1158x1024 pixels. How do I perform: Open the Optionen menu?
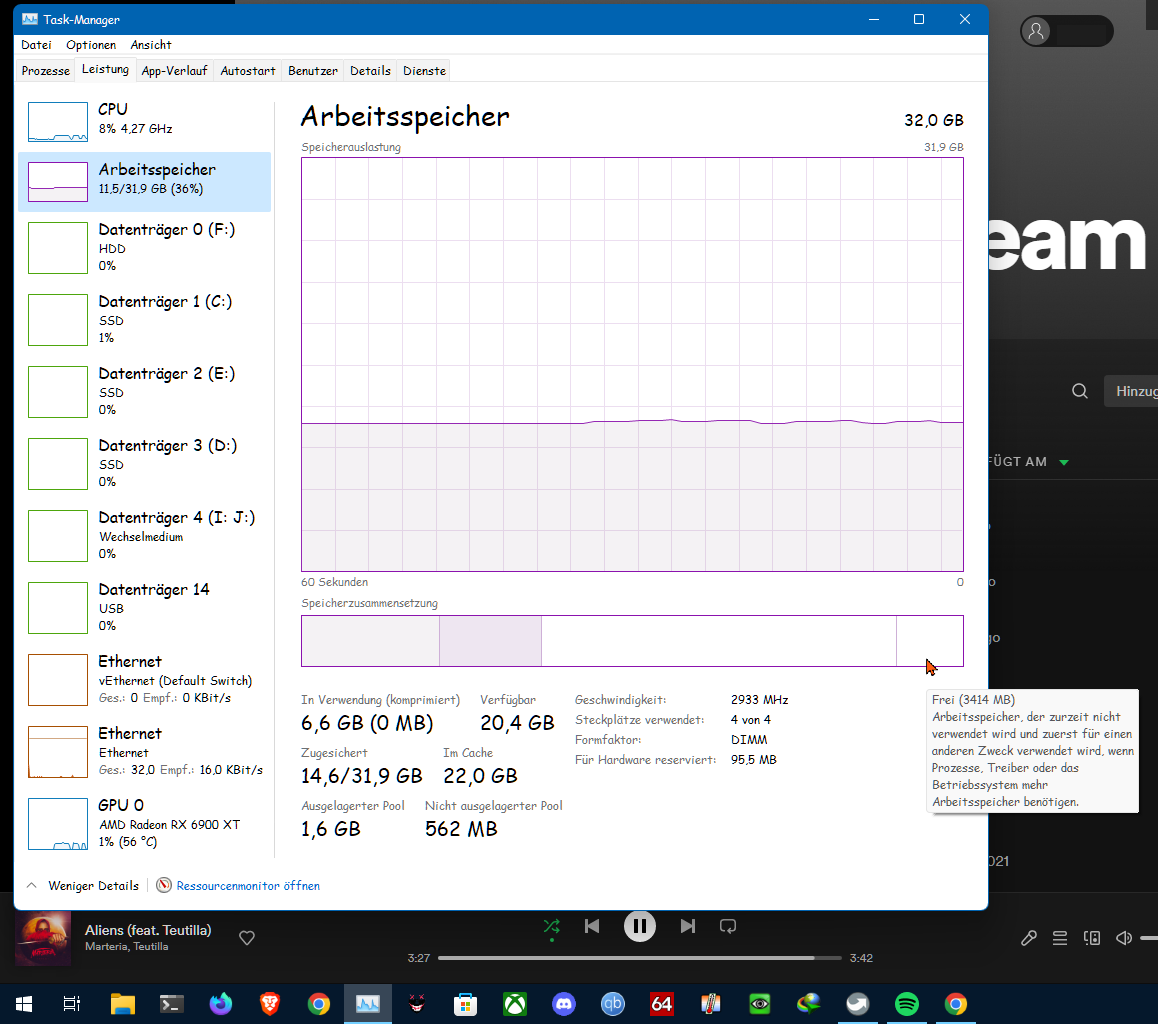pos(91,45)
